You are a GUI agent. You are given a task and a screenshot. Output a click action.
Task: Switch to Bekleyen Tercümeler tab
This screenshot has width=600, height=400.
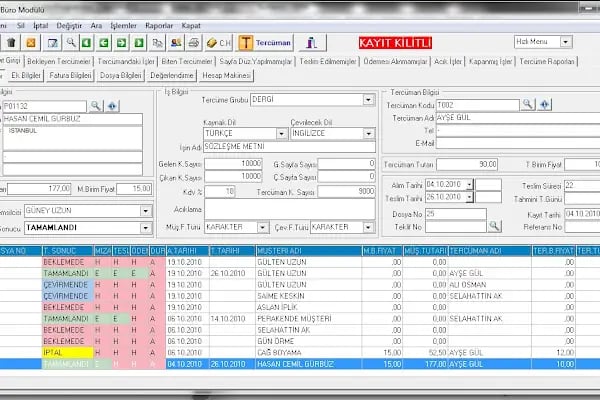point(59,61)
